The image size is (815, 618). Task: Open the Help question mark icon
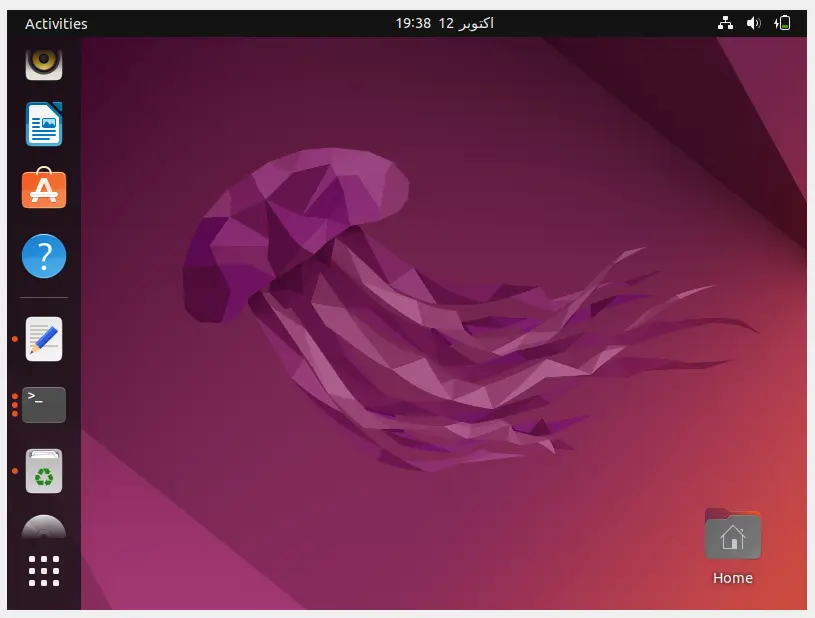(44, 256)
